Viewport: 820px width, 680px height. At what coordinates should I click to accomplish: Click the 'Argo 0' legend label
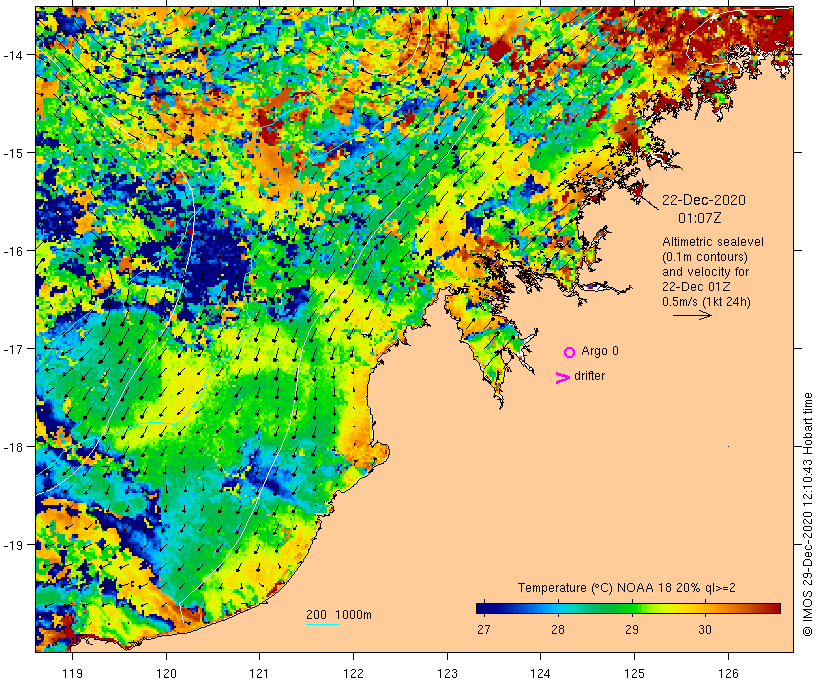click(x=600, y=351)
